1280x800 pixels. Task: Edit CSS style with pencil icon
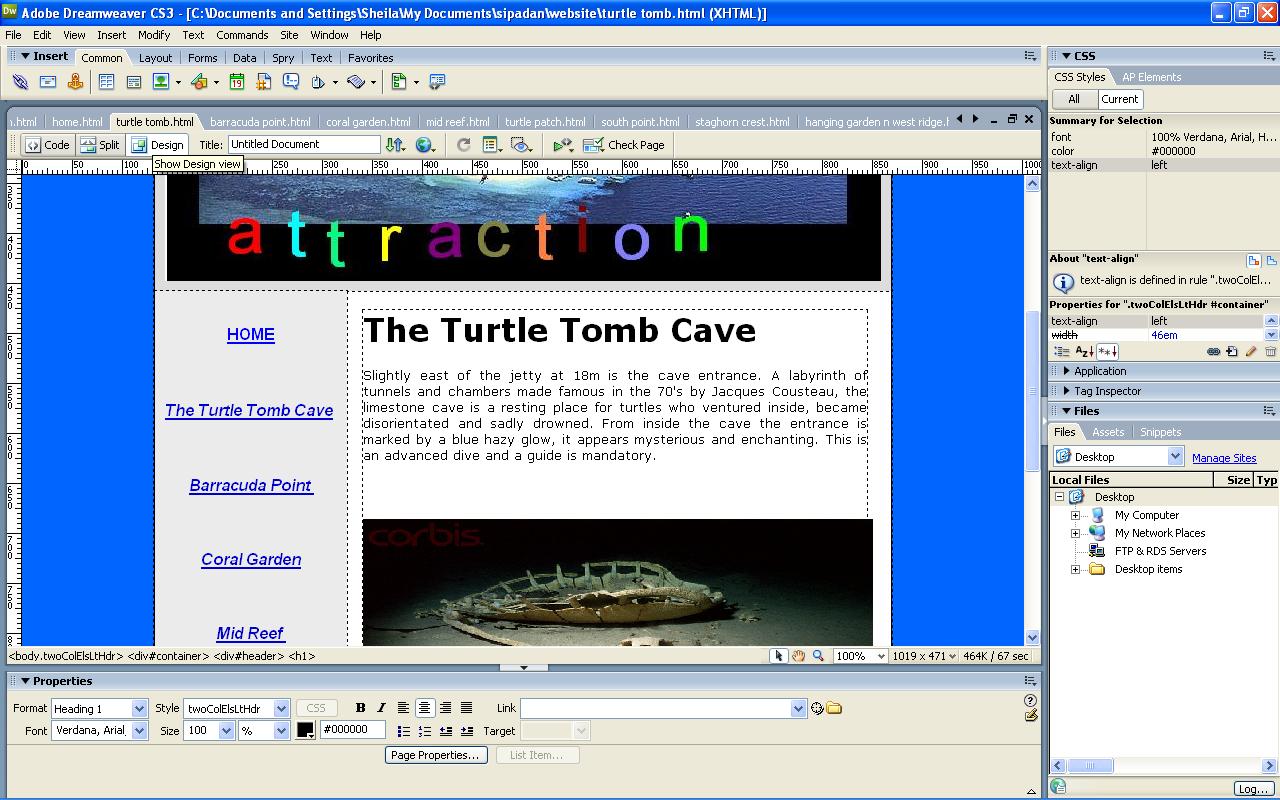1251,351
